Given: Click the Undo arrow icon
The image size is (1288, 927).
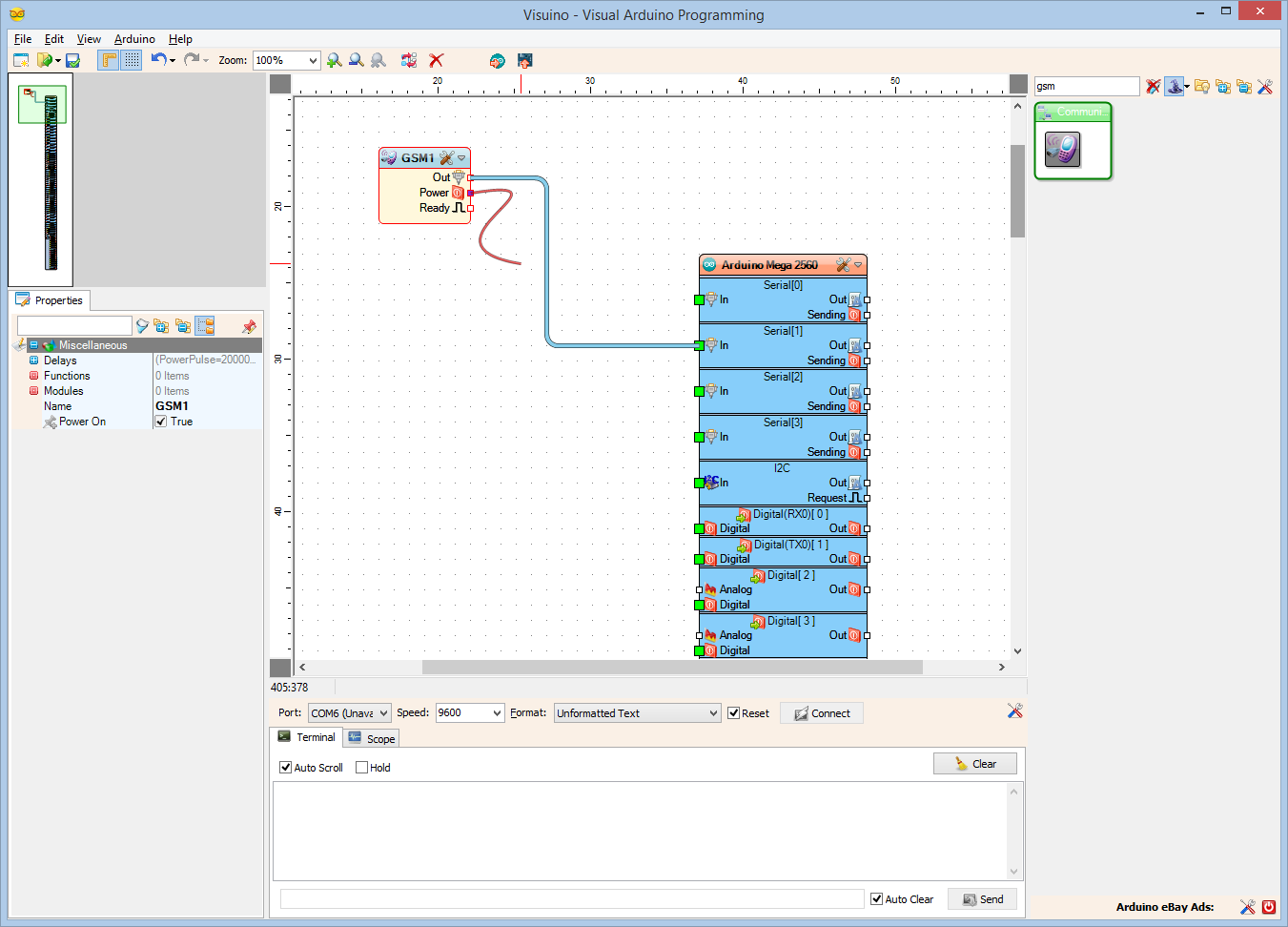Looking at the screenshot, I should pos(158,59).
